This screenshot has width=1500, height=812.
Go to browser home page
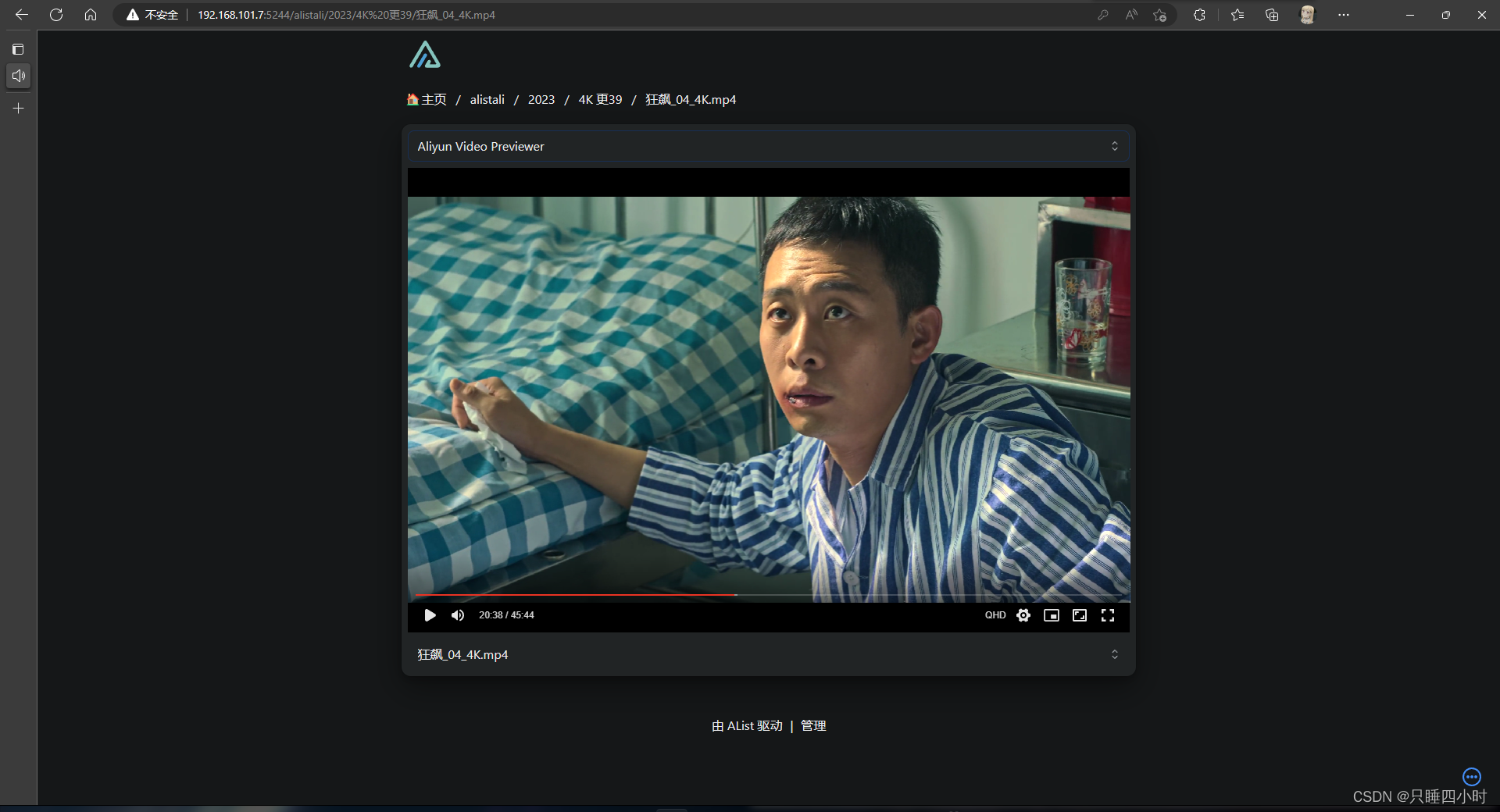(x=91, y=15)
